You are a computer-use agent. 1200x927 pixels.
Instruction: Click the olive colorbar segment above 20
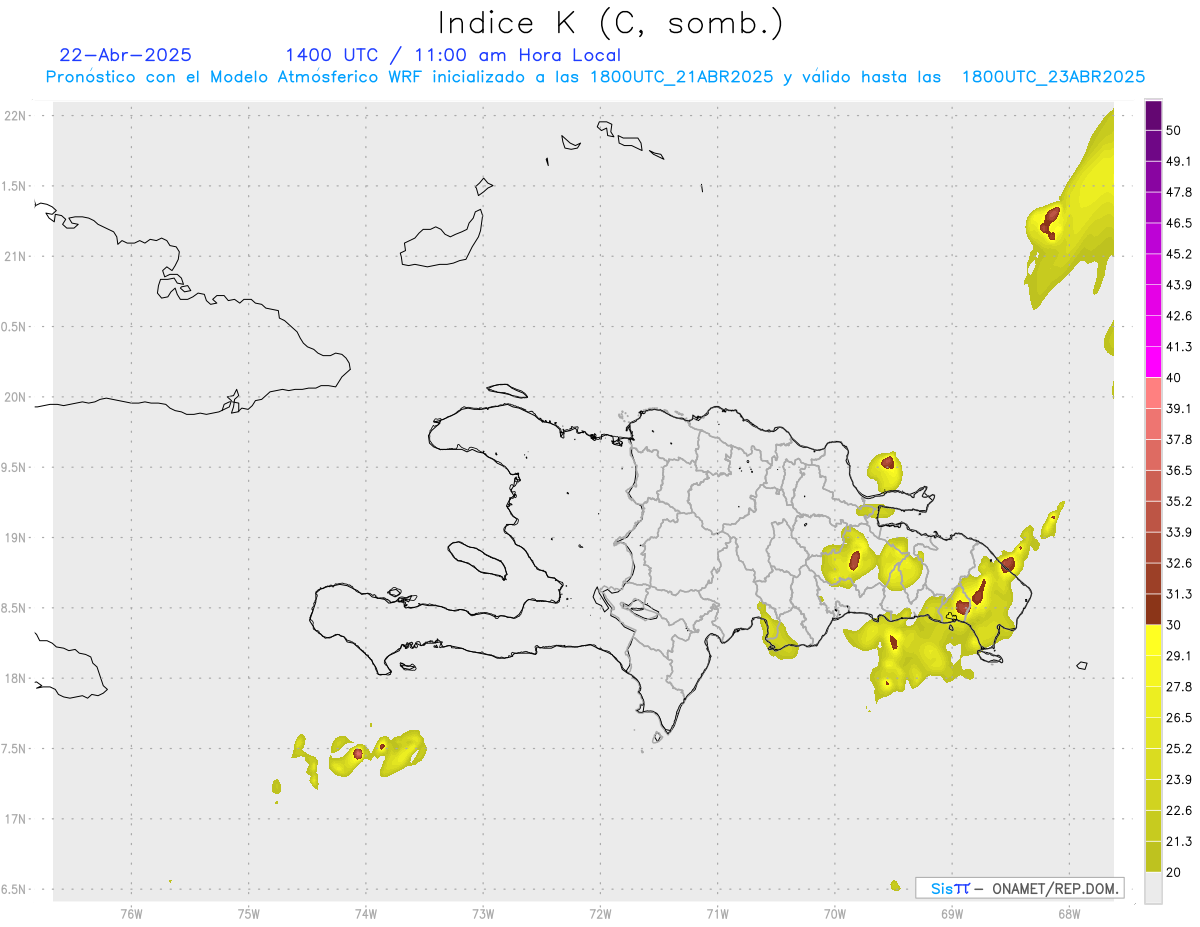[1153, 857]
